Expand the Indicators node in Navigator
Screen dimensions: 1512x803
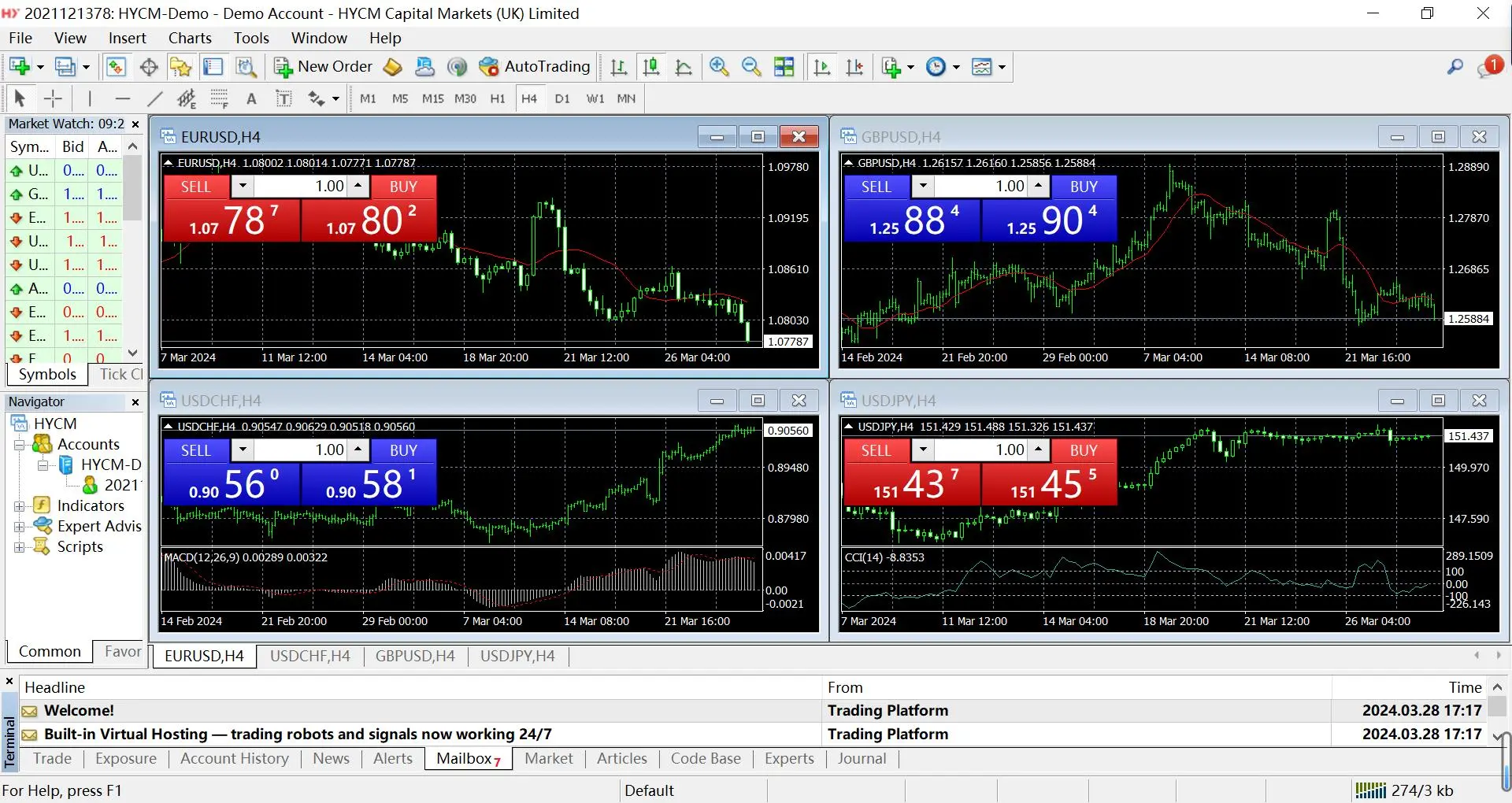pos(20,506)
